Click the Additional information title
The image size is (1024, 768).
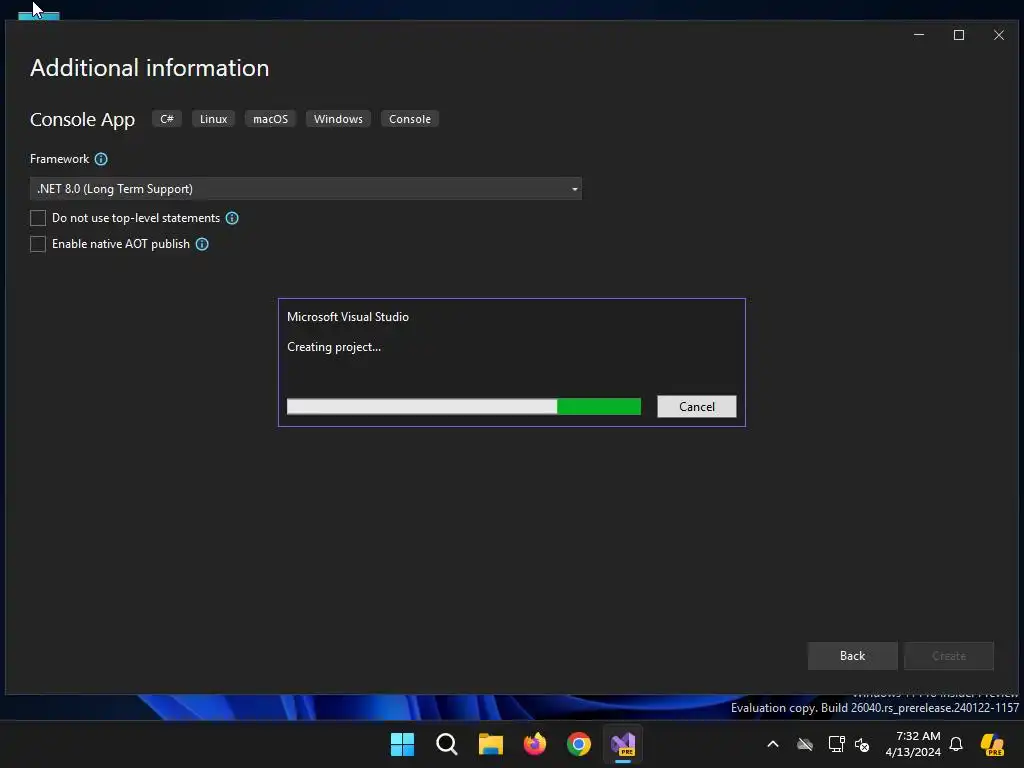coord(150,68)
